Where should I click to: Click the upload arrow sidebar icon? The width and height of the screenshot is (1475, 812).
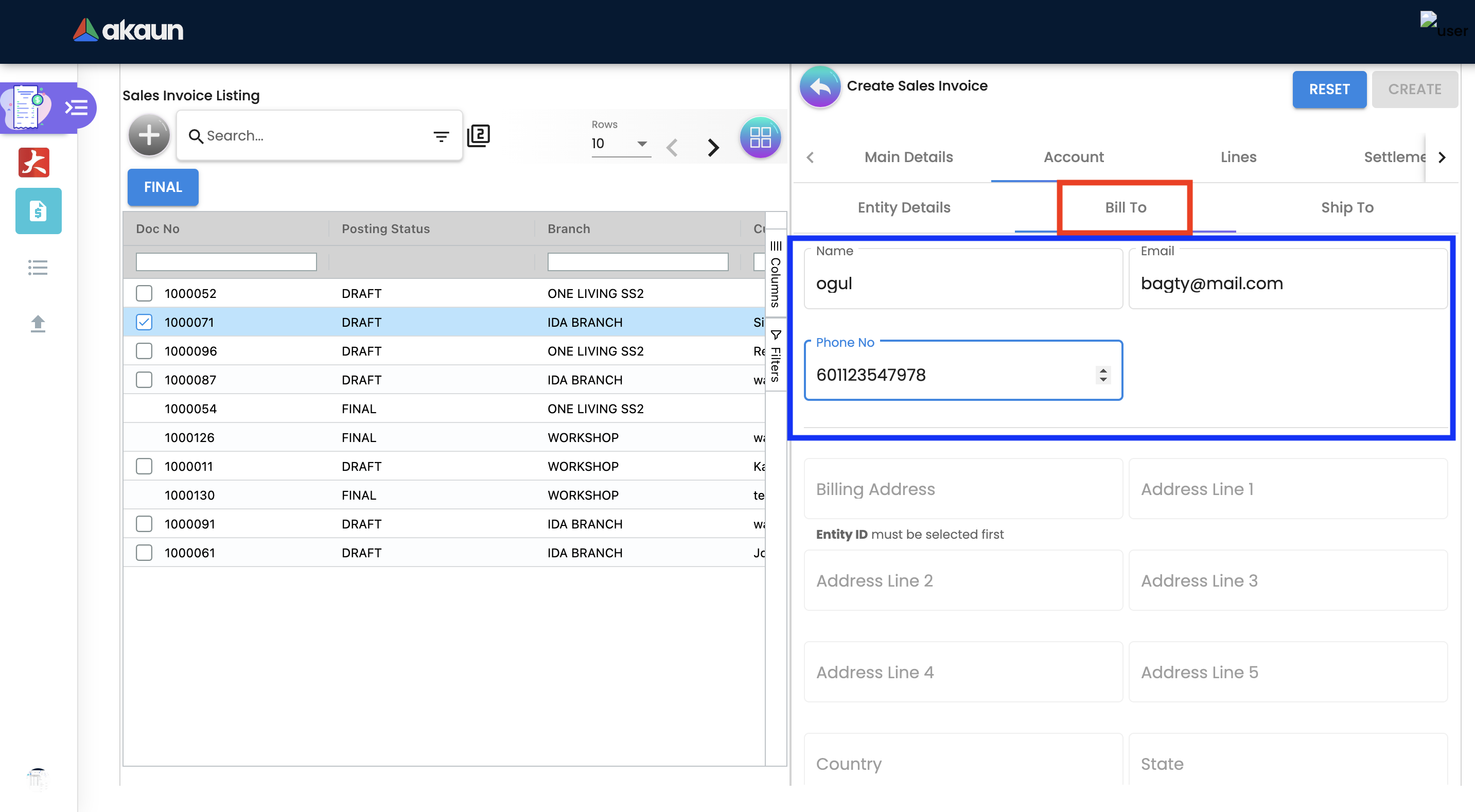click(38, 324)
